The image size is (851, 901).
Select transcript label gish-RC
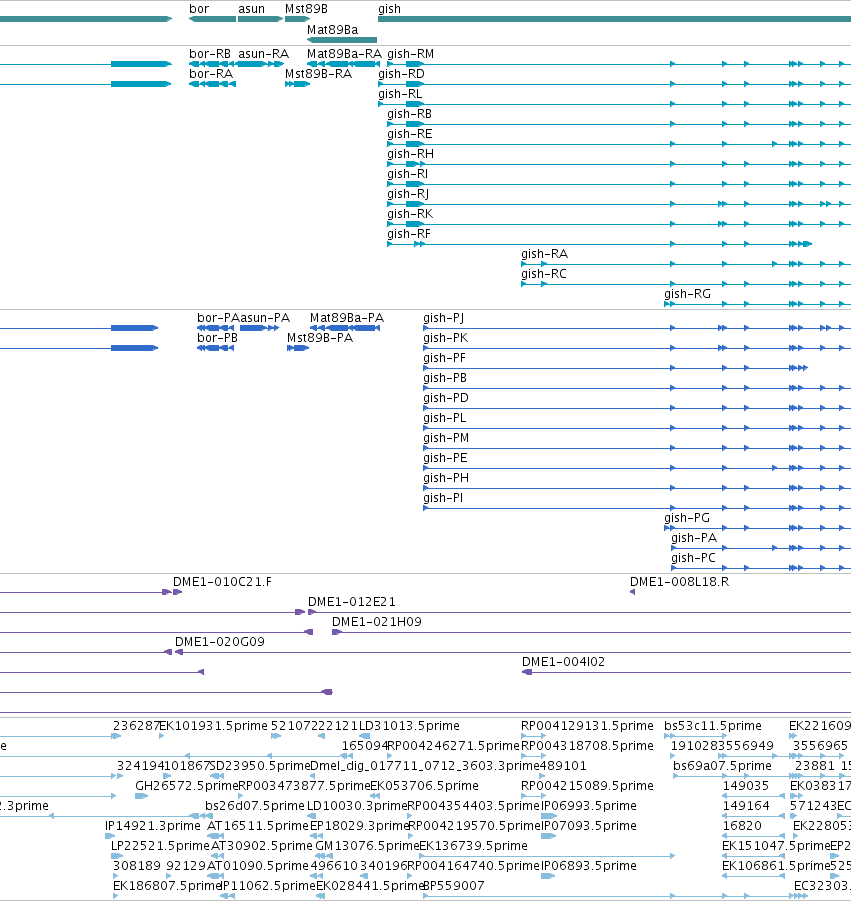pos(544,274)
